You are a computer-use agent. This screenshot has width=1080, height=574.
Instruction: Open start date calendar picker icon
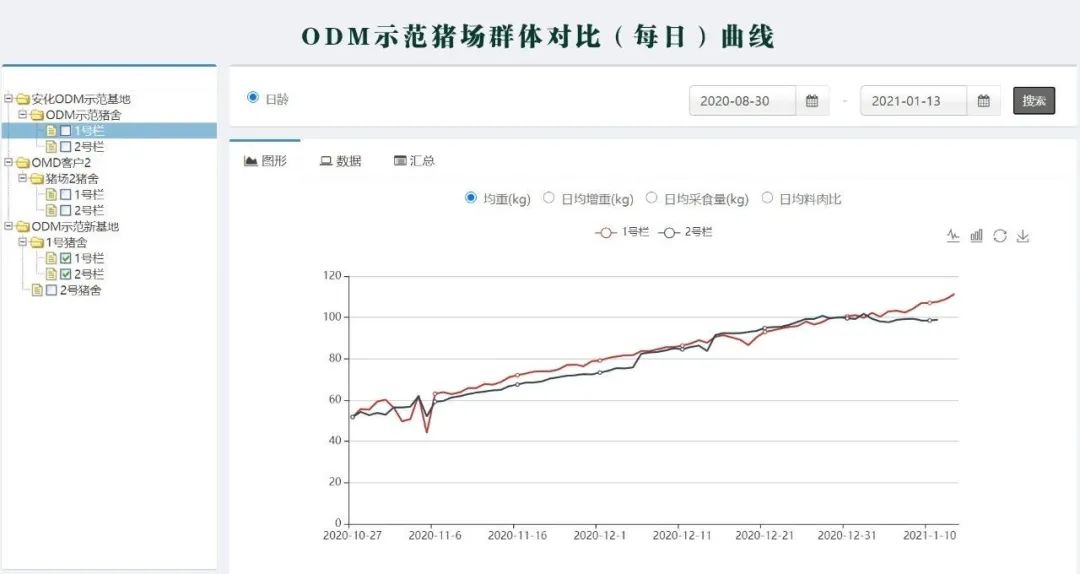812,101
